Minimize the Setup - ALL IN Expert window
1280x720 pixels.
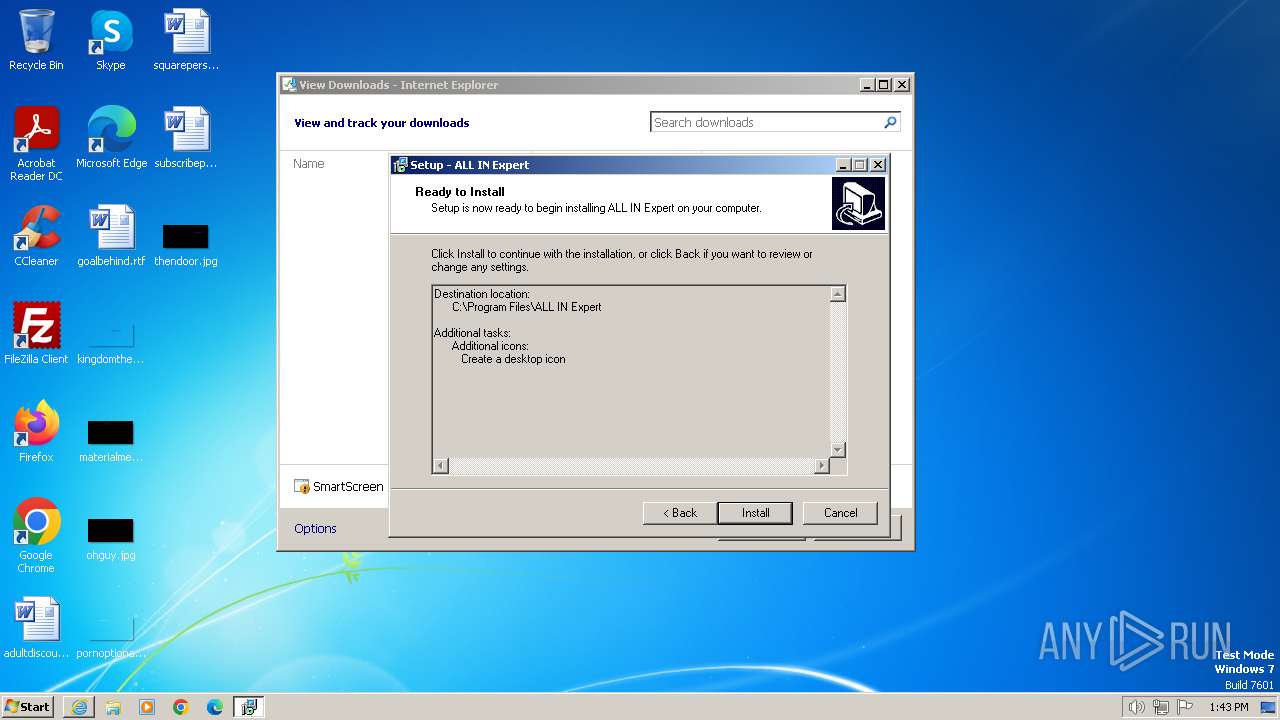pyautogui.click(x=843, y=165)
